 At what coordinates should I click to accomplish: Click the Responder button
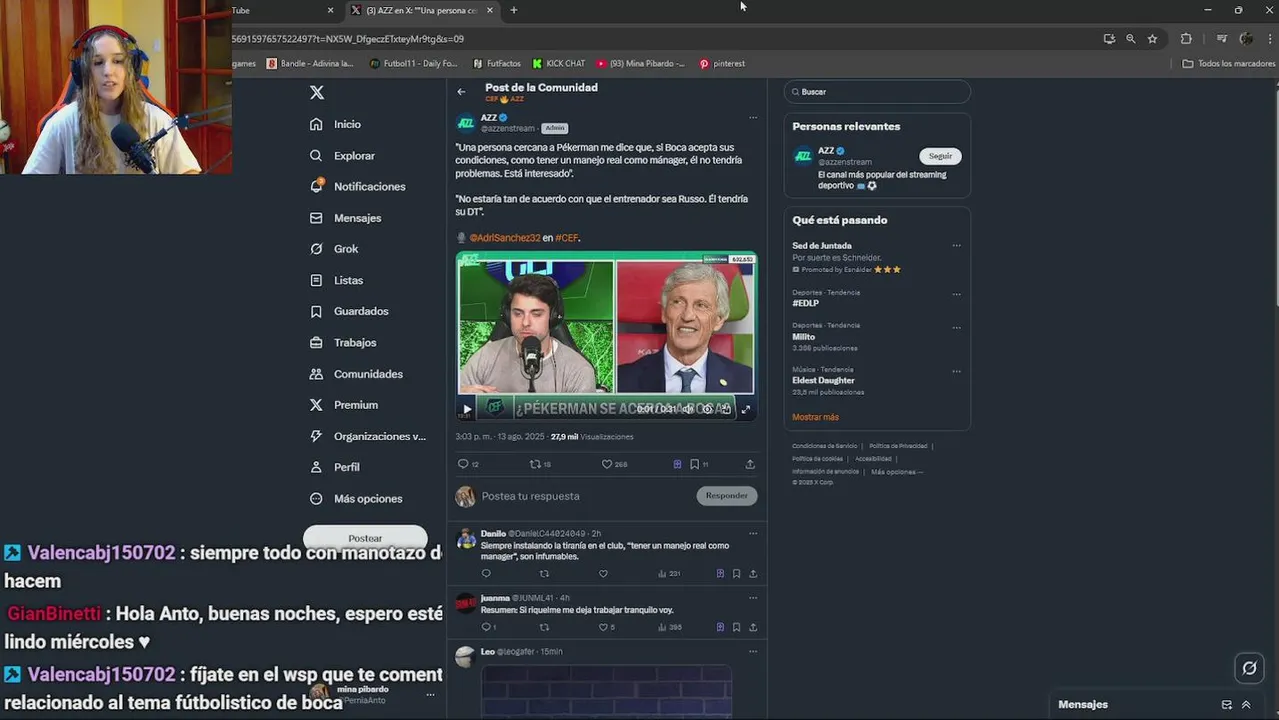click(x=727, y=496)
